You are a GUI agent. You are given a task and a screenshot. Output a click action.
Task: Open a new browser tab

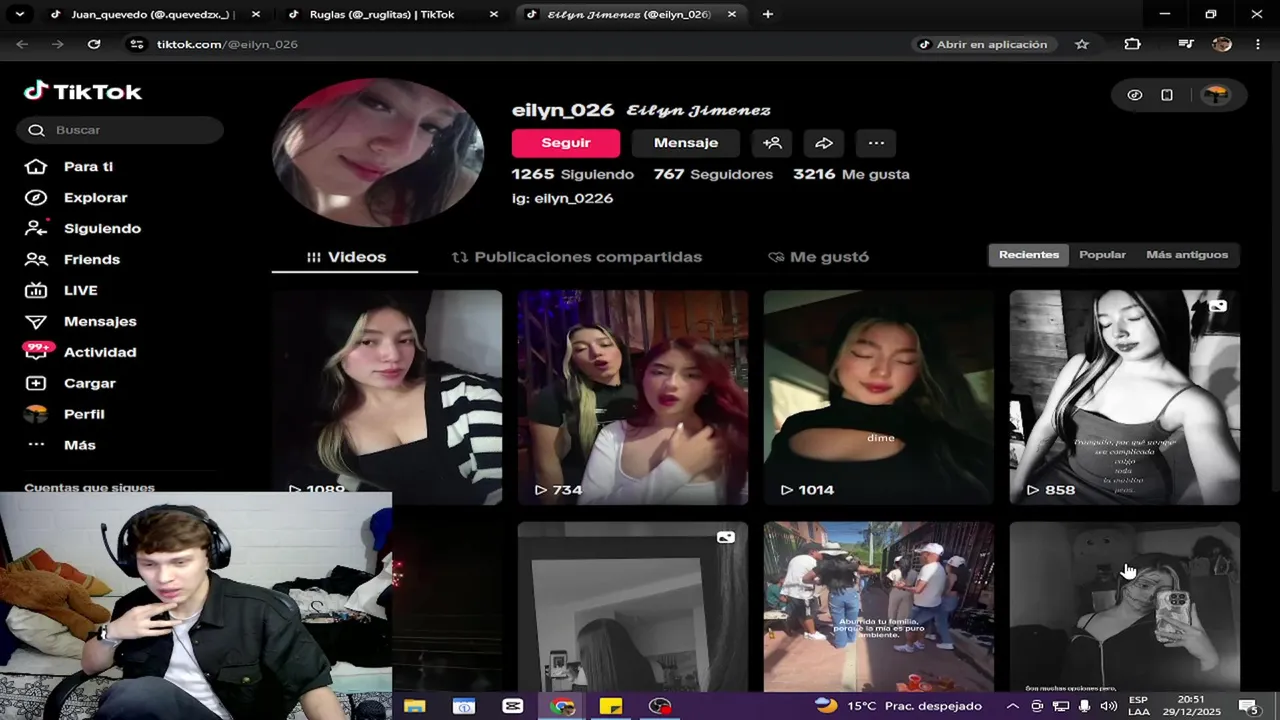coord(767,15)
